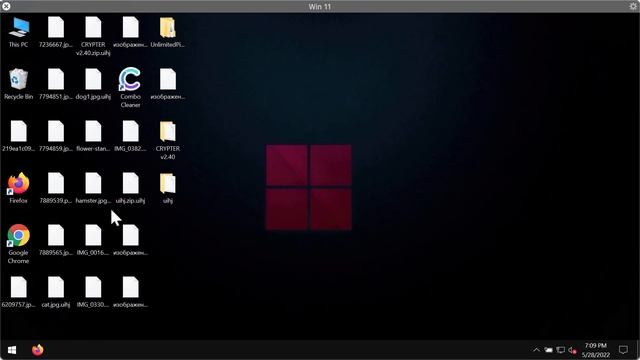Select the UnlimitedPi... folder on desktop
Screen dimensions: 640x360
(167, 33)
